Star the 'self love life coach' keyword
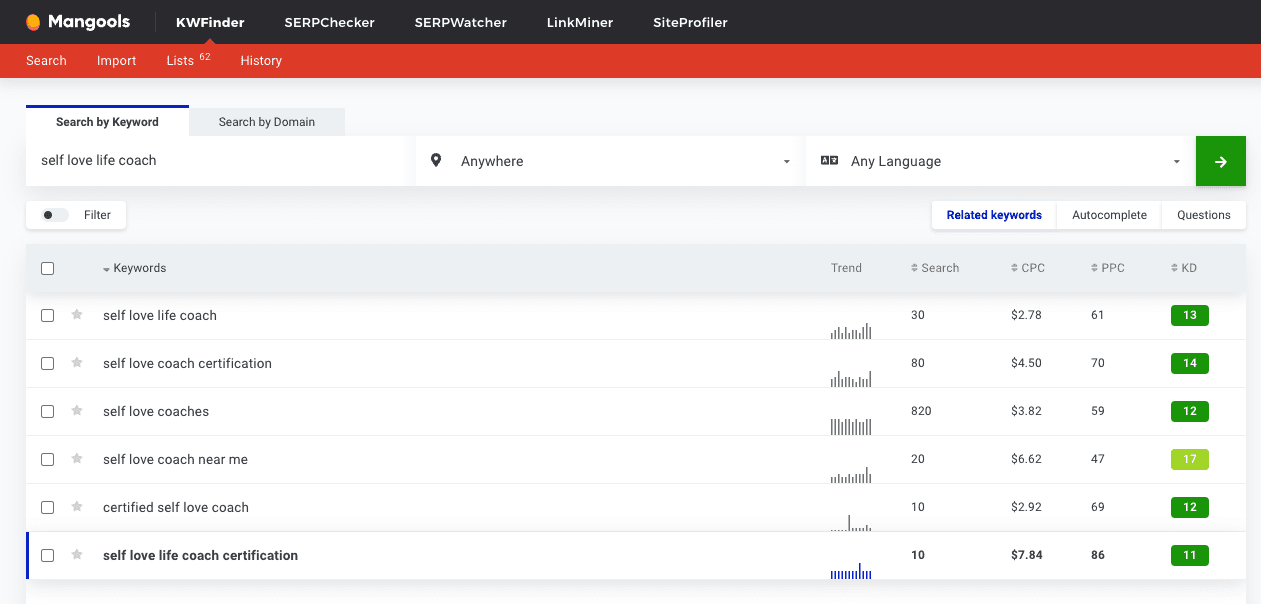The height and width of the screenshot is (604, 1261). (77, 315)
